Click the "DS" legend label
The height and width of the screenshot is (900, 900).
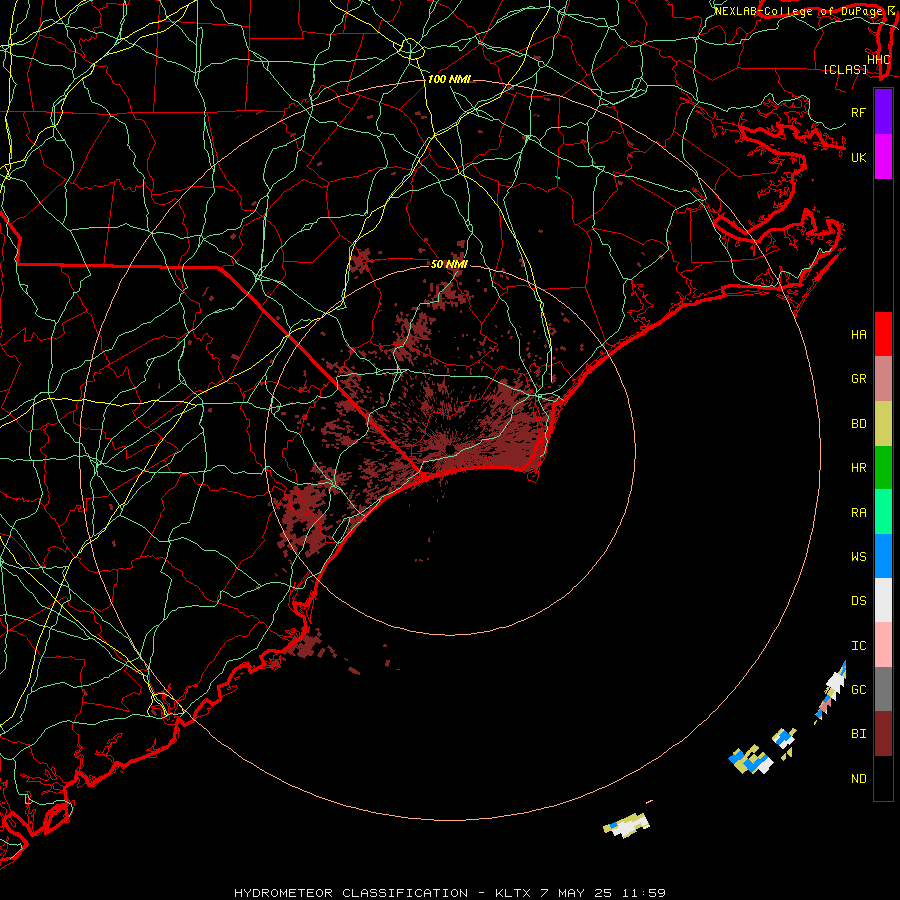[x=859, y=601]
